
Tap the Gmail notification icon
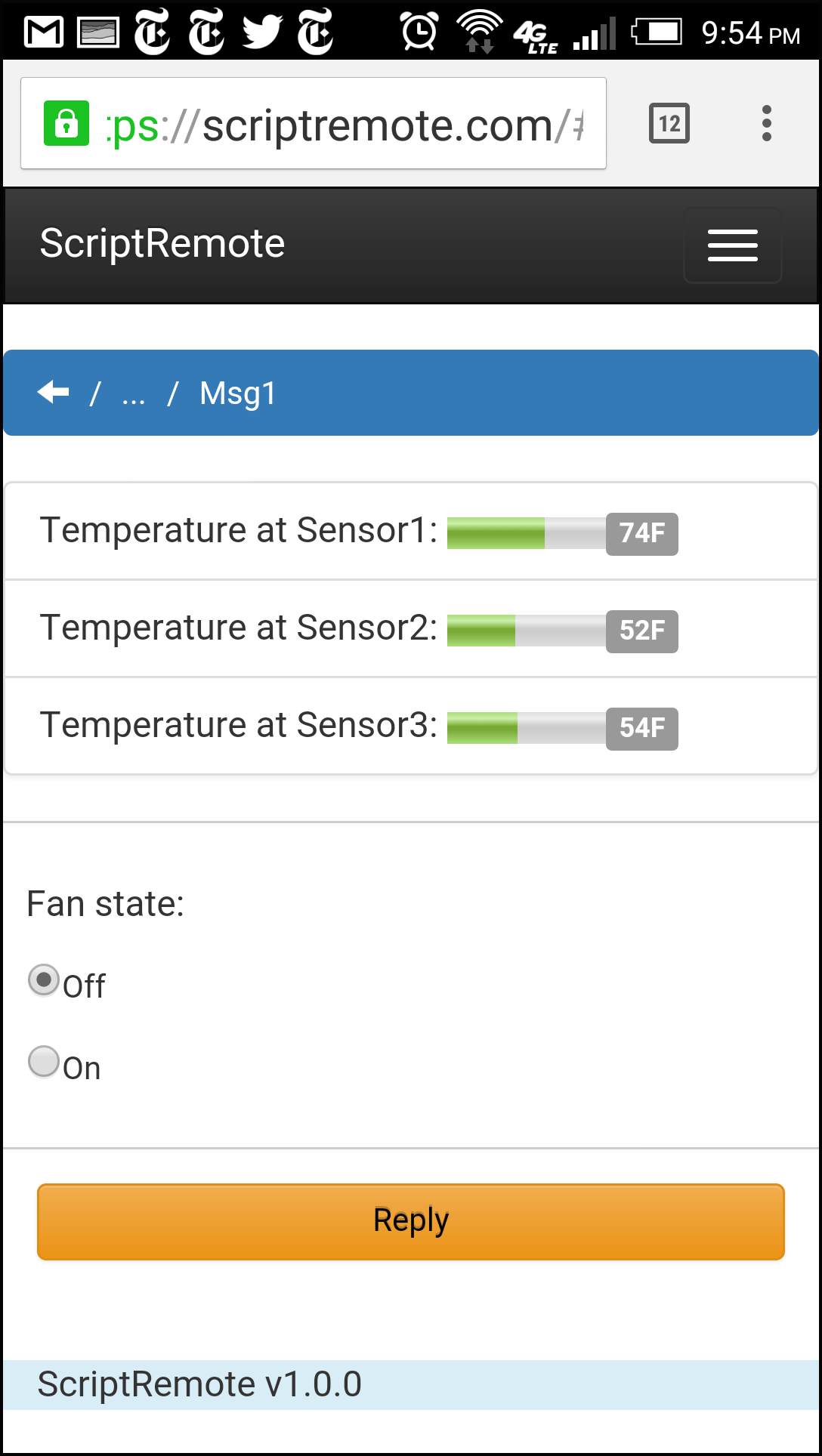(44, 32)
